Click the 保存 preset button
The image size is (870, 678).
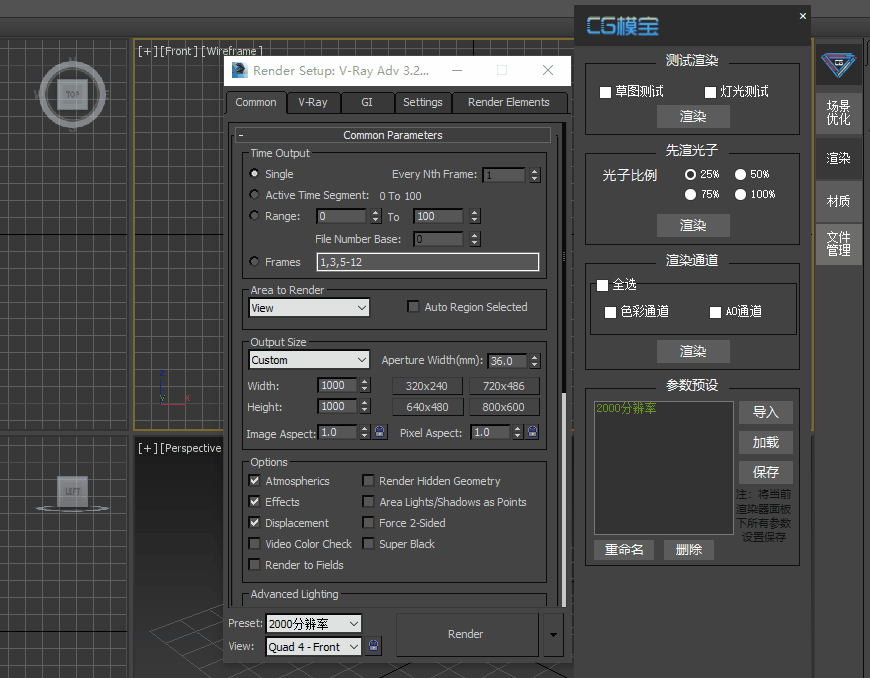point(766,472)
